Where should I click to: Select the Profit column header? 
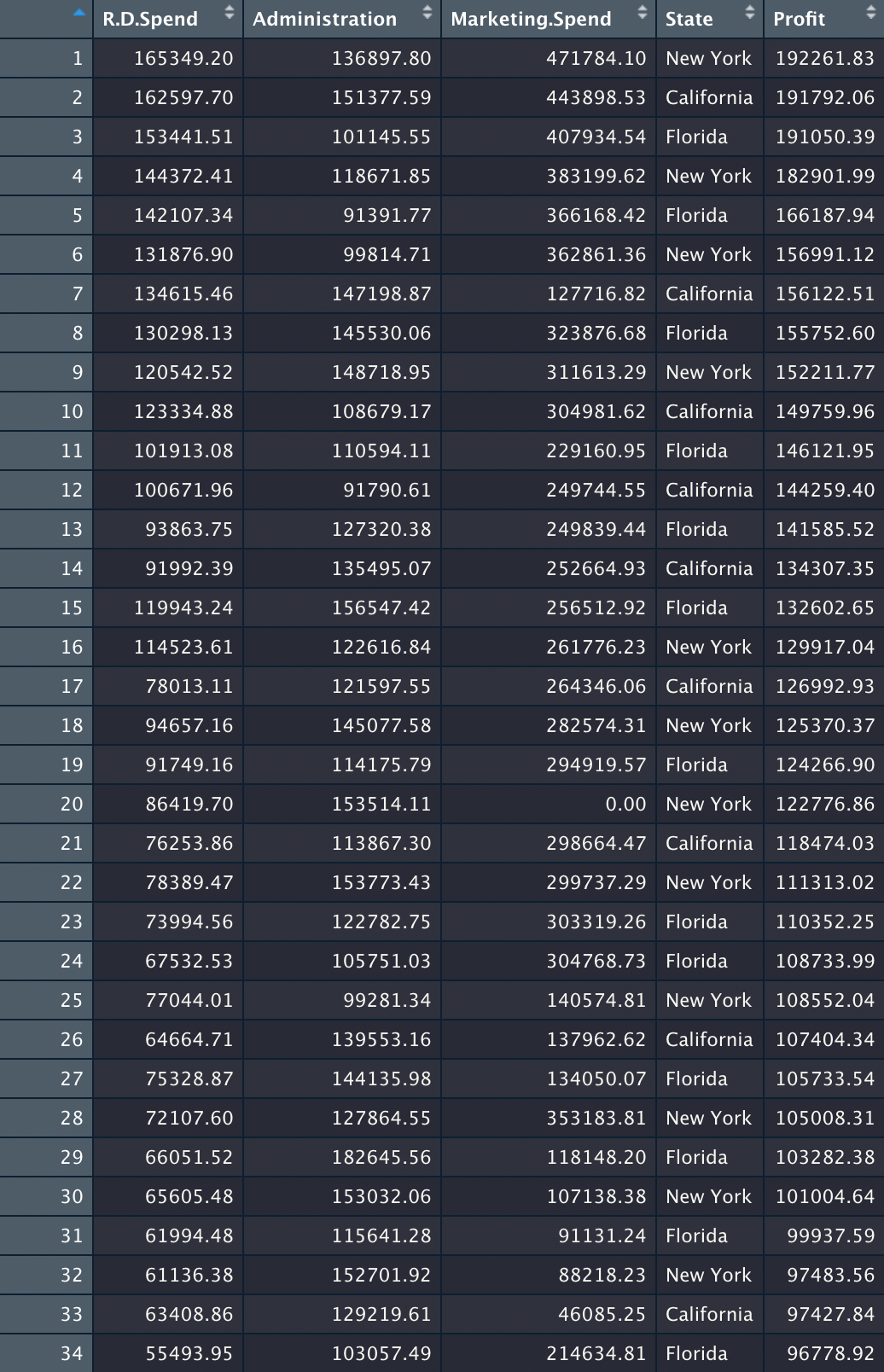pos(824,19)
